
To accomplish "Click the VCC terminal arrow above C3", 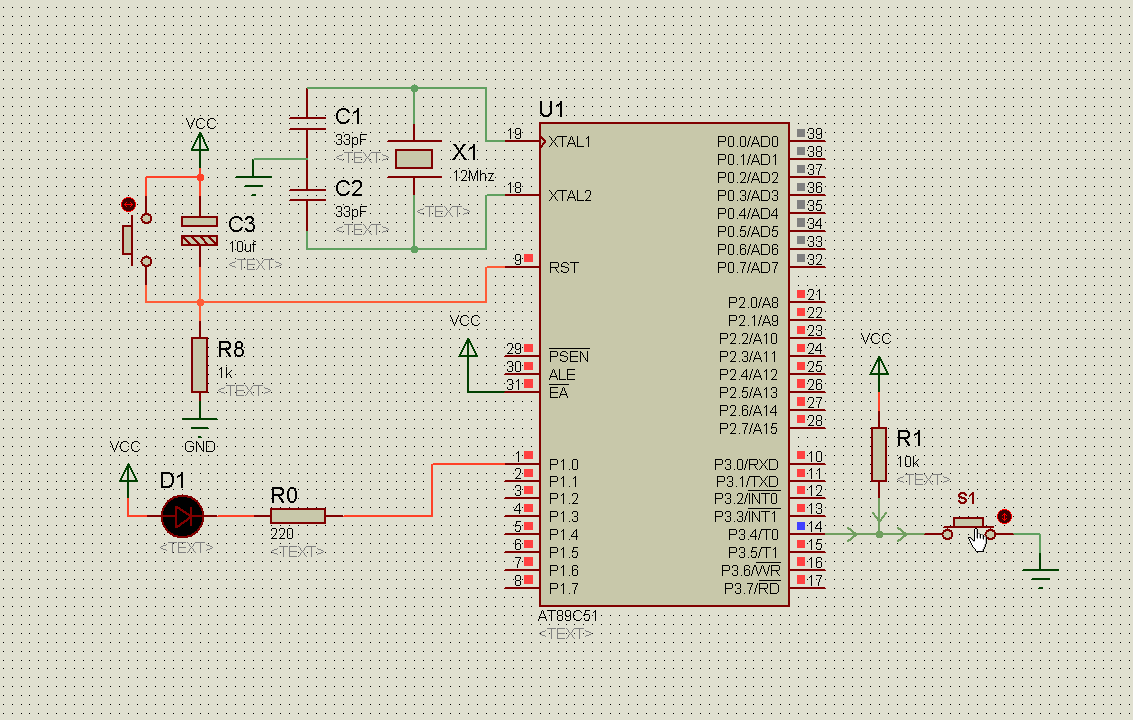I will point(199,141).
